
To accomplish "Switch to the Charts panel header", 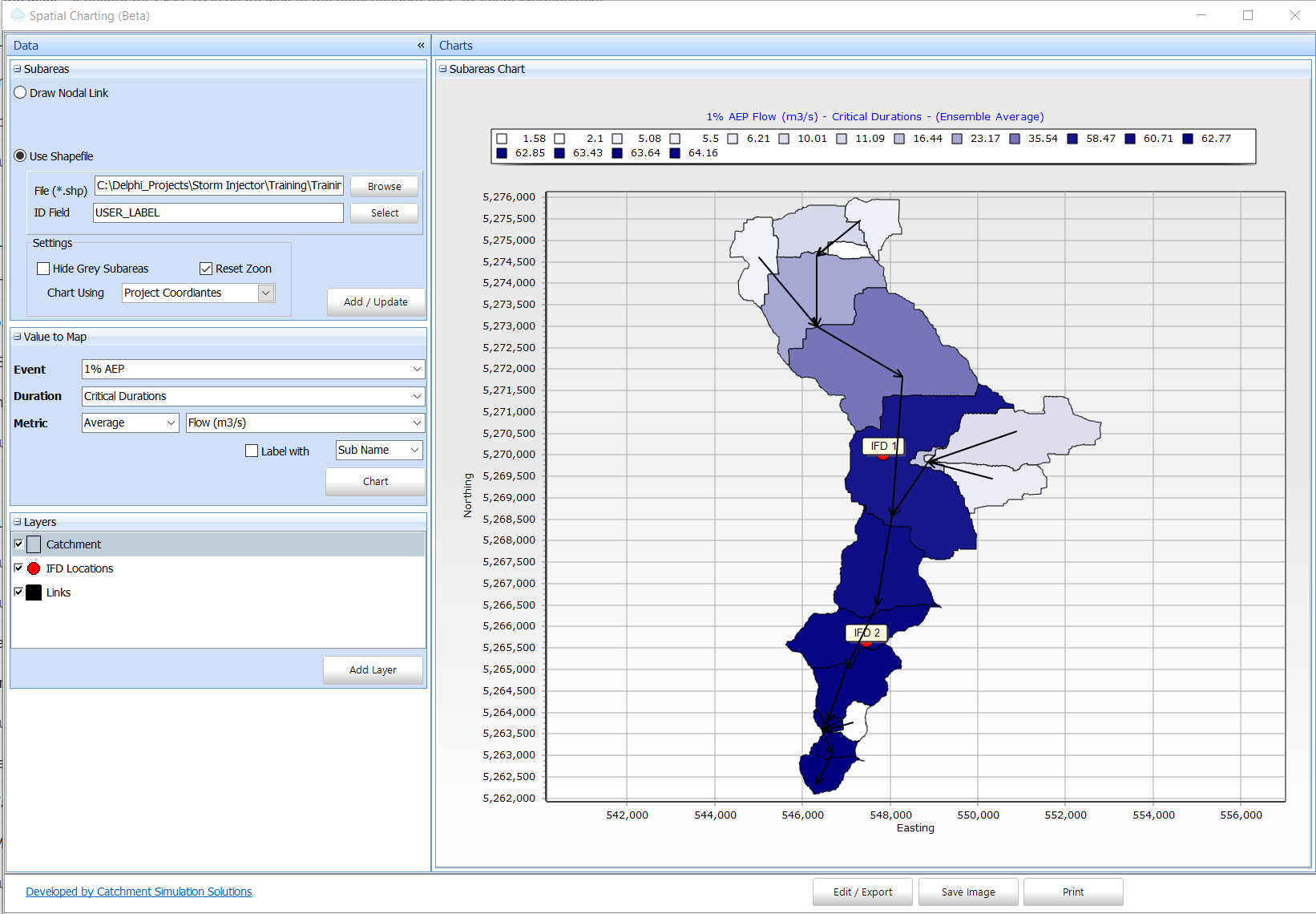I will (456, 46).
